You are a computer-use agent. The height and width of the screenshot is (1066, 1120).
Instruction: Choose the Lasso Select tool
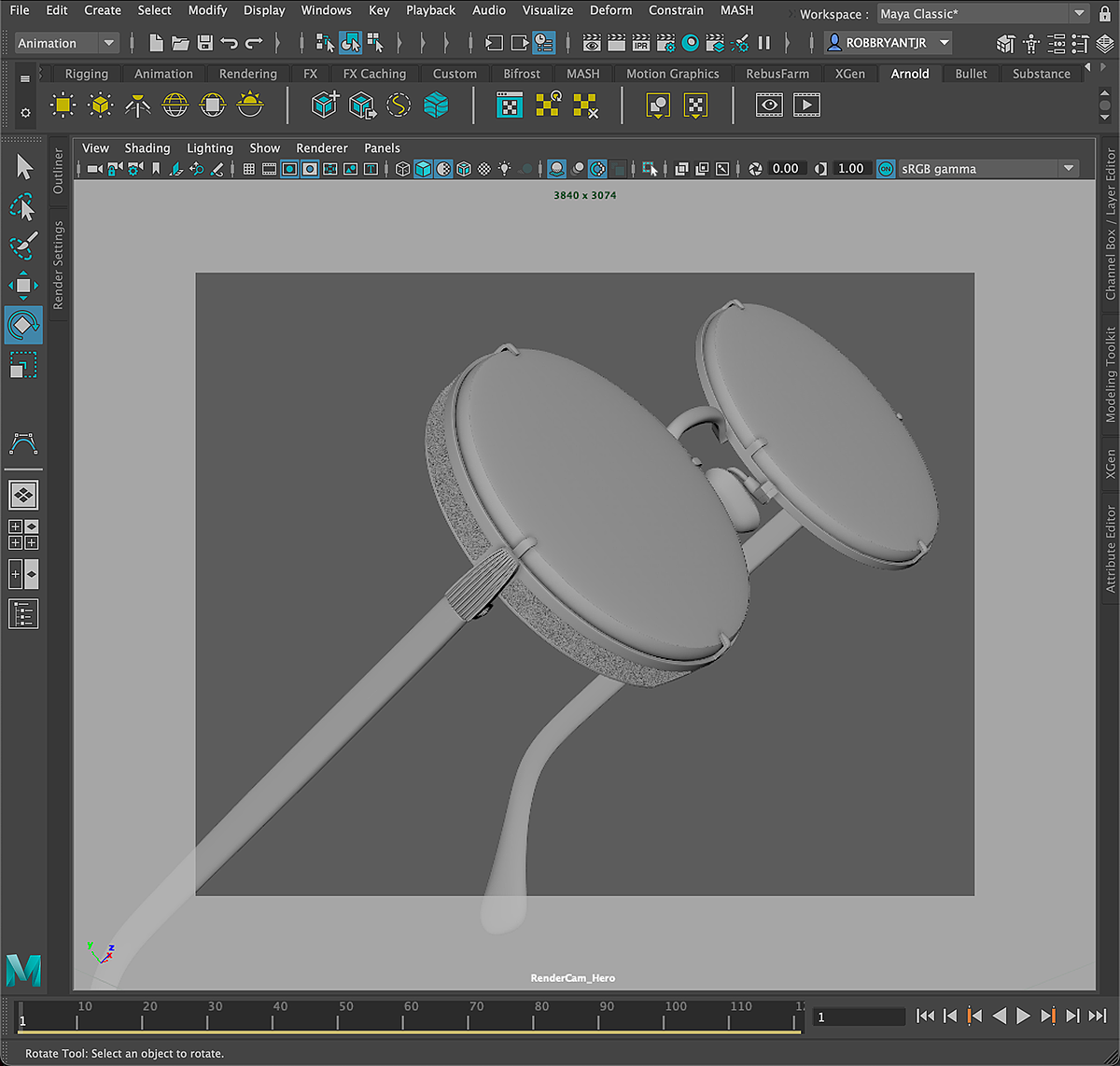(23, 206)
